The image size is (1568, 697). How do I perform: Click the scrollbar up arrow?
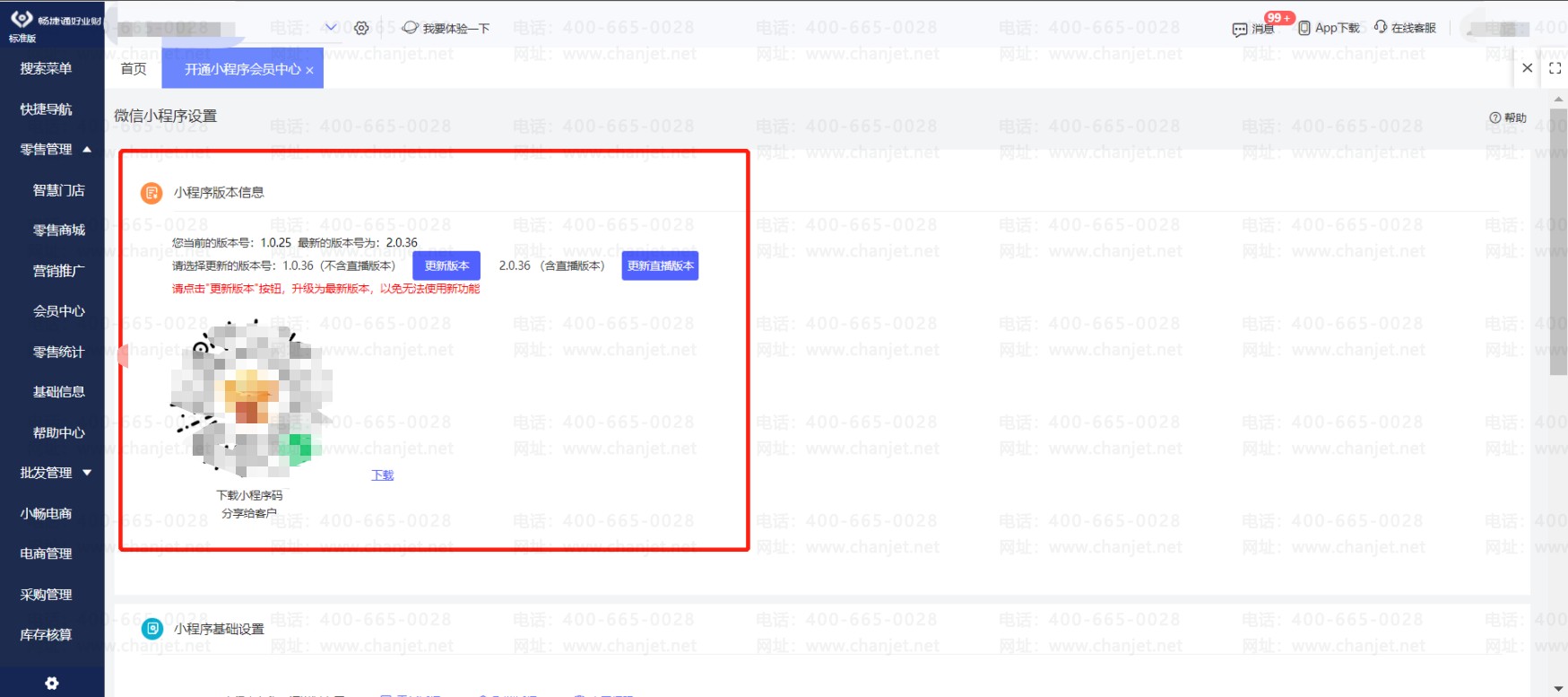(1559, 99)
